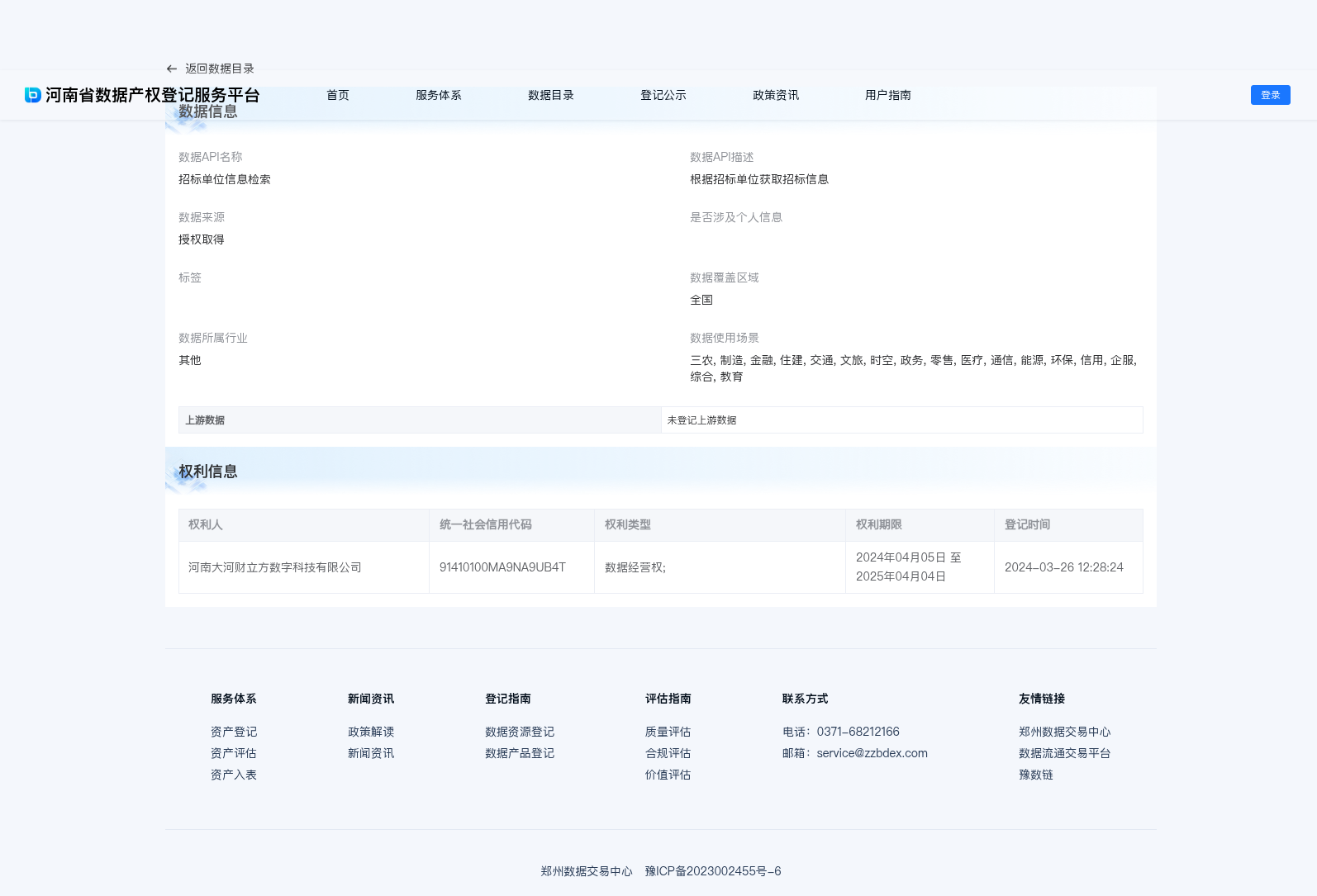
Task: Open the 河南省数据产权登记服务平台 title
Action: [x=153, y=95]
